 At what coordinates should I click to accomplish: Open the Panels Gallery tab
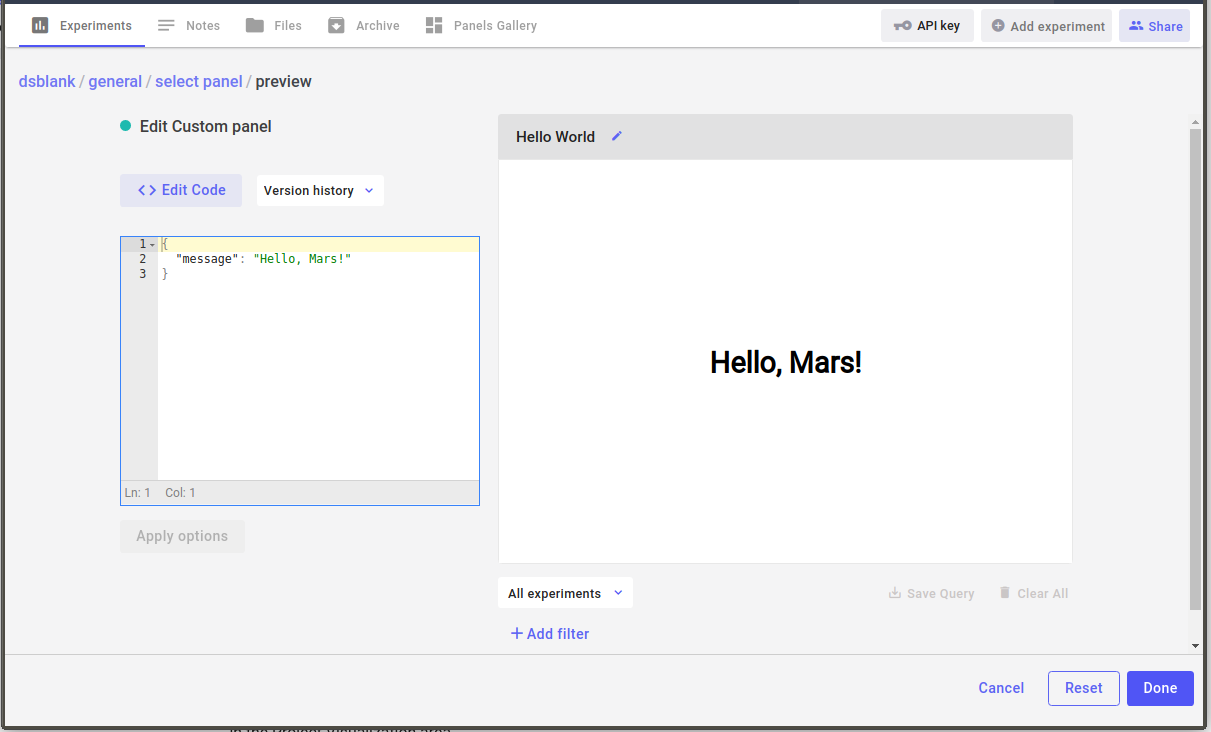(x=480, y=26)
